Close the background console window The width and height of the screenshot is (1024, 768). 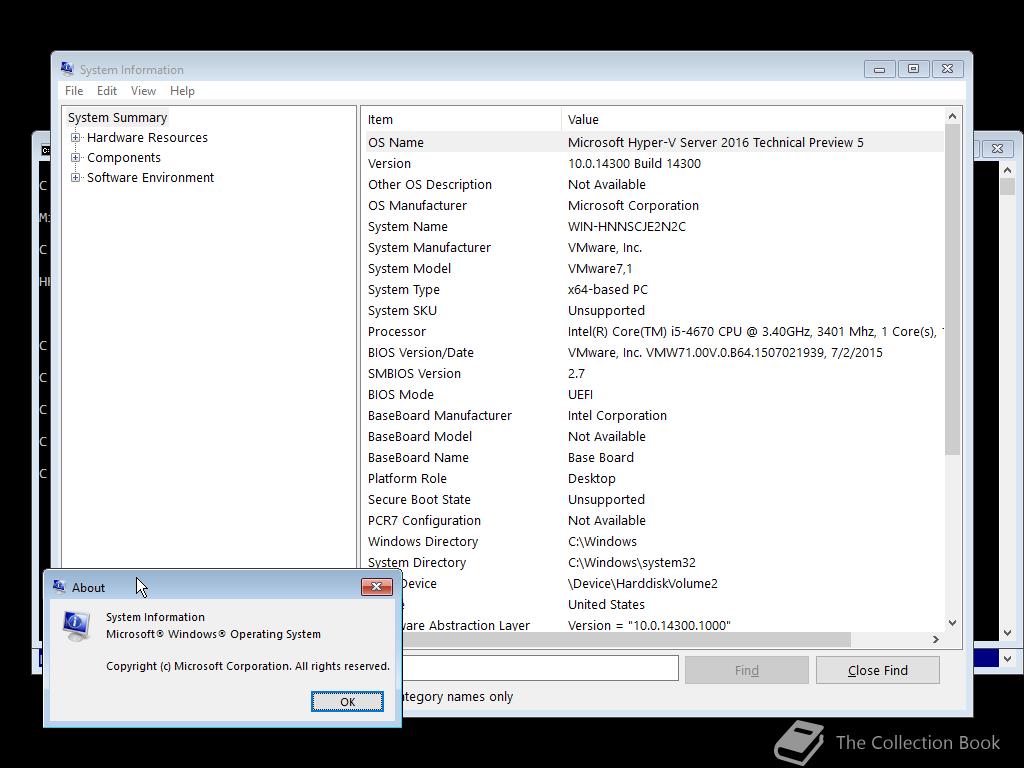click(x=997, y=149)
